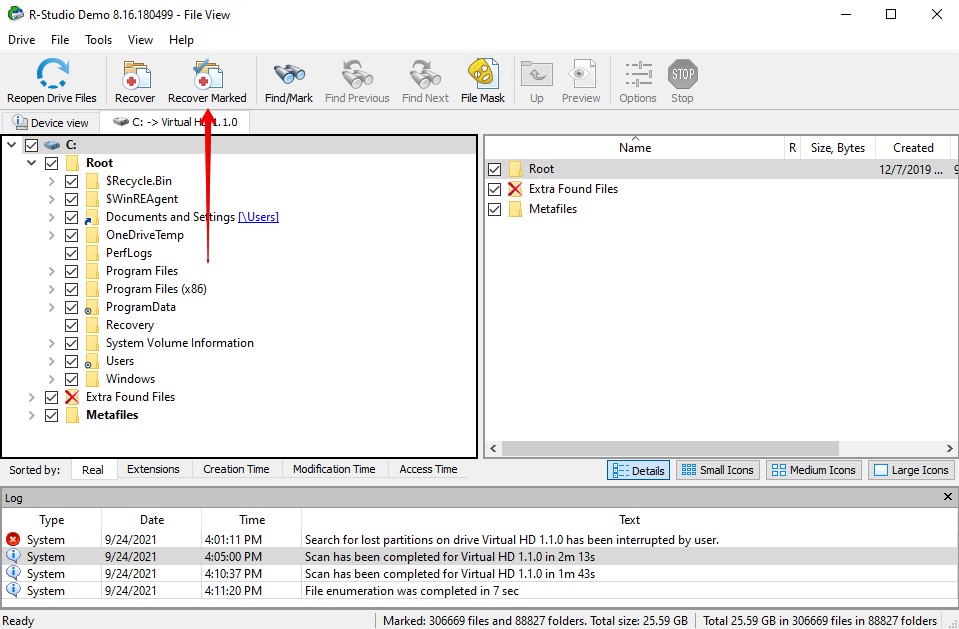
Task: Click the error icon on first log row
Action: coord(13,539)
